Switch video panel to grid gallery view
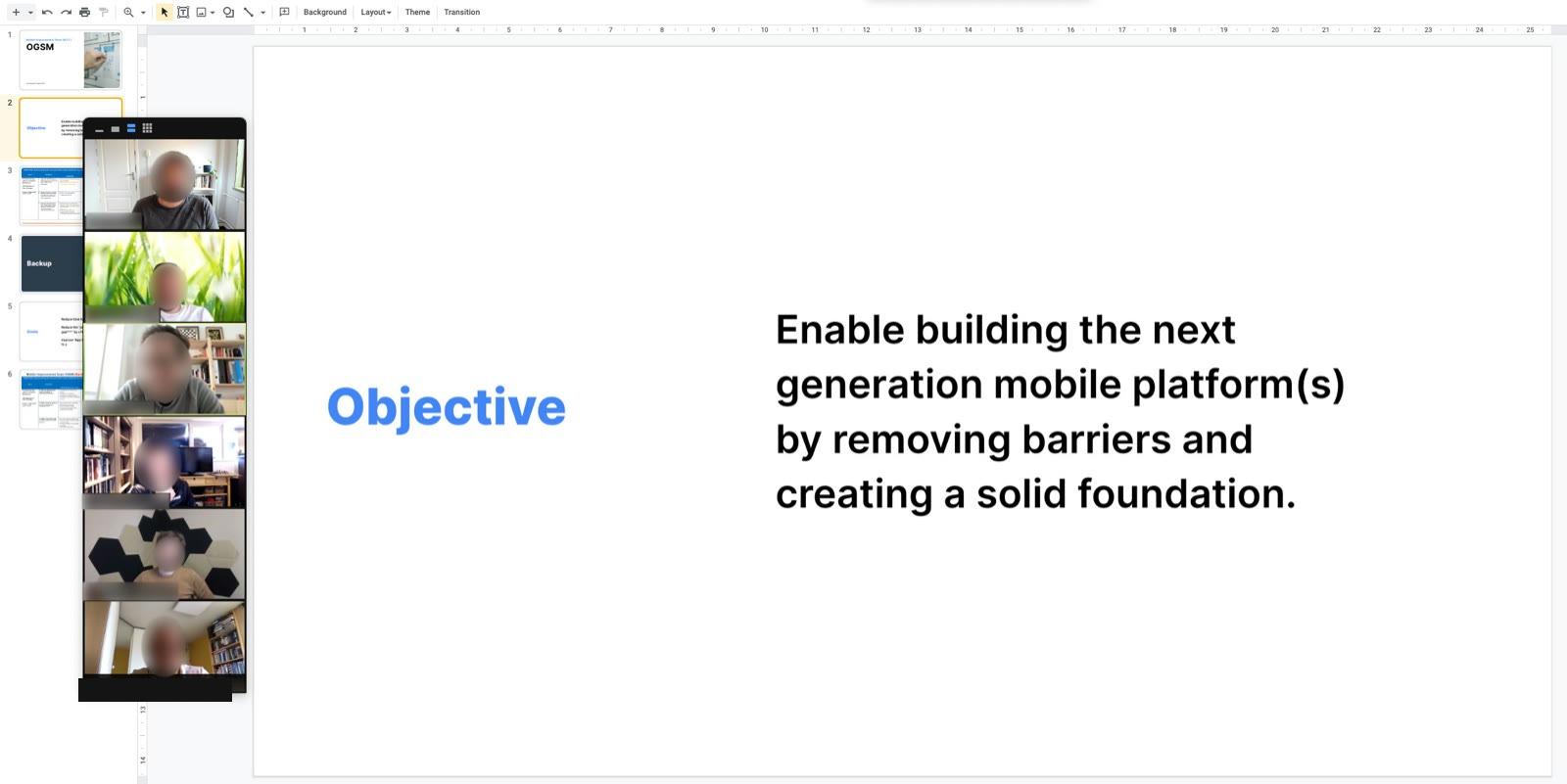Viewport: 1567px width, 784px height. (147, 128)
